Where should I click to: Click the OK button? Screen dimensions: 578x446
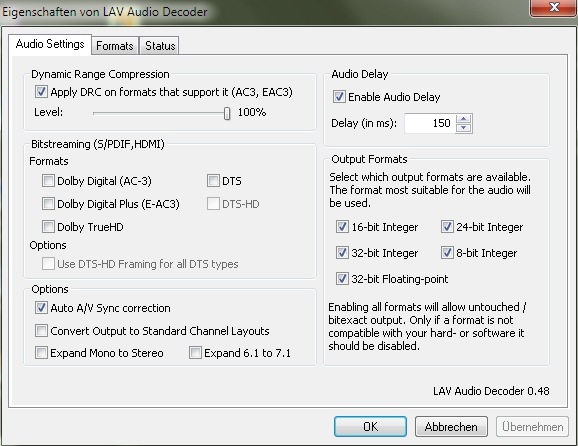[370, 426]
